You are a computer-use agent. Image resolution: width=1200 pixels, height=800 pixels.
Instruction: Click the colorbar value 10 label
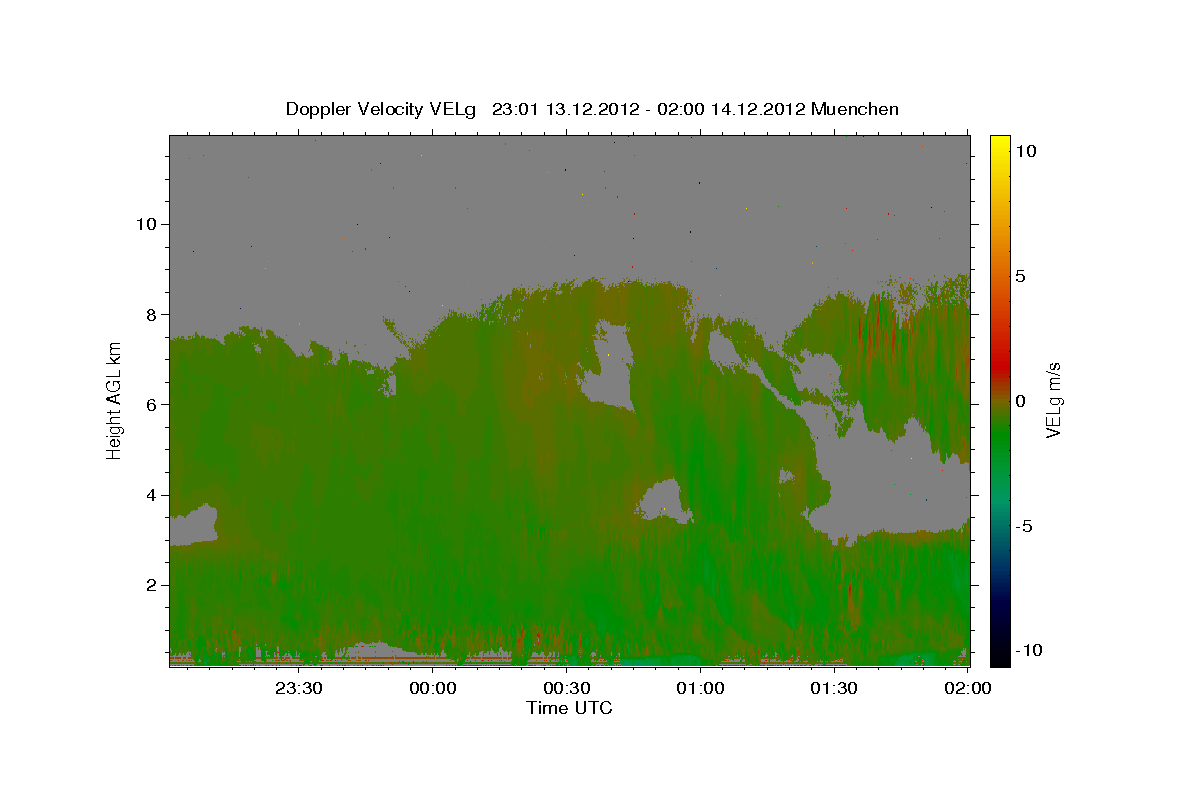coord(1025,150)
